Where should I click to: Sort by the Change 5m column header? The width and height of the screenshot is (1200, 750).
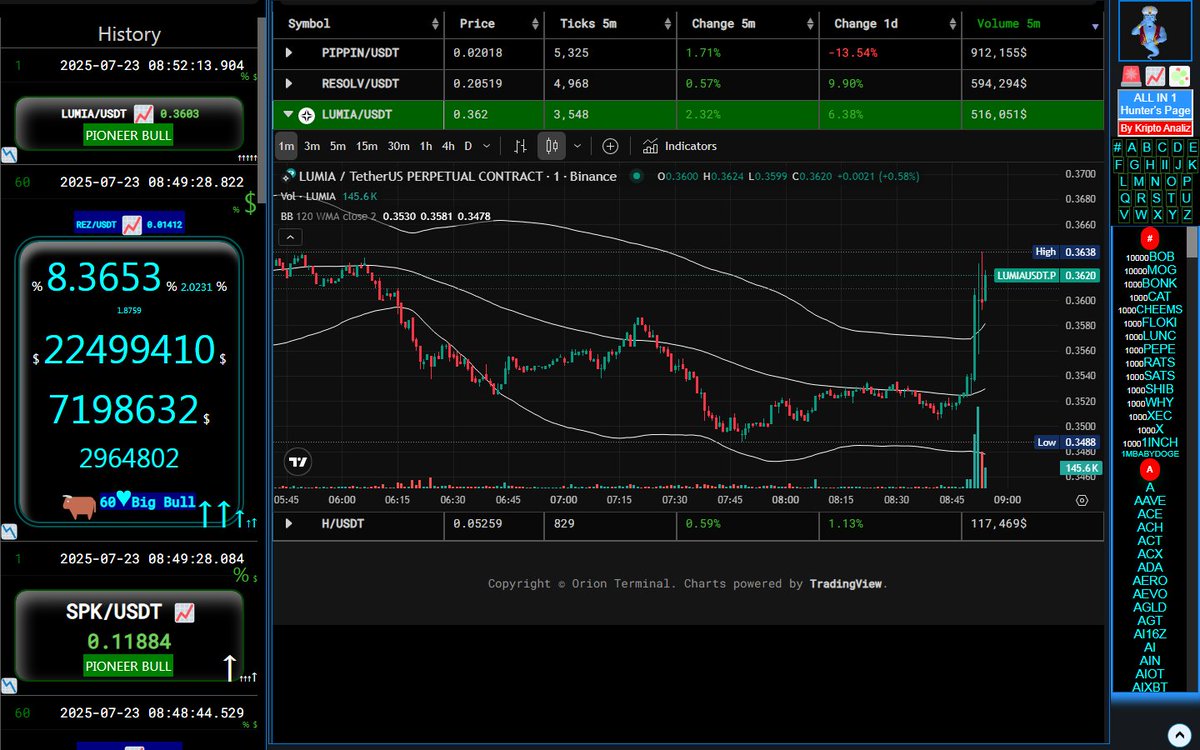tap(748, 23)
